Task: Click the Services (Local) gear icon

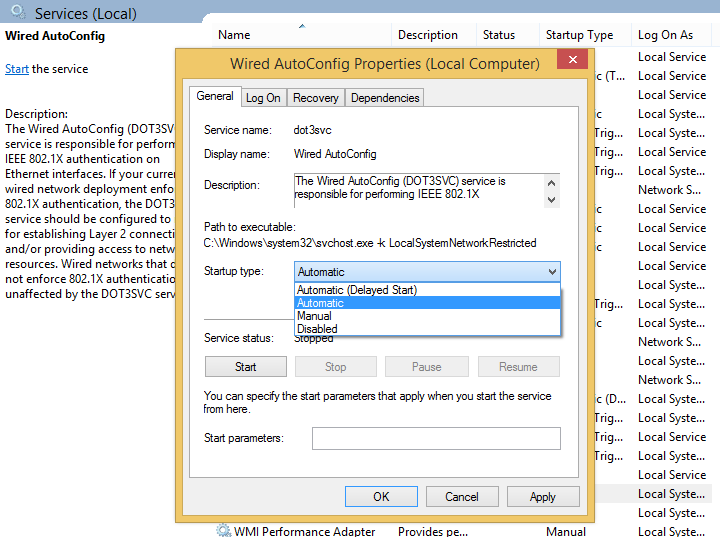Action: click(18, 11)
